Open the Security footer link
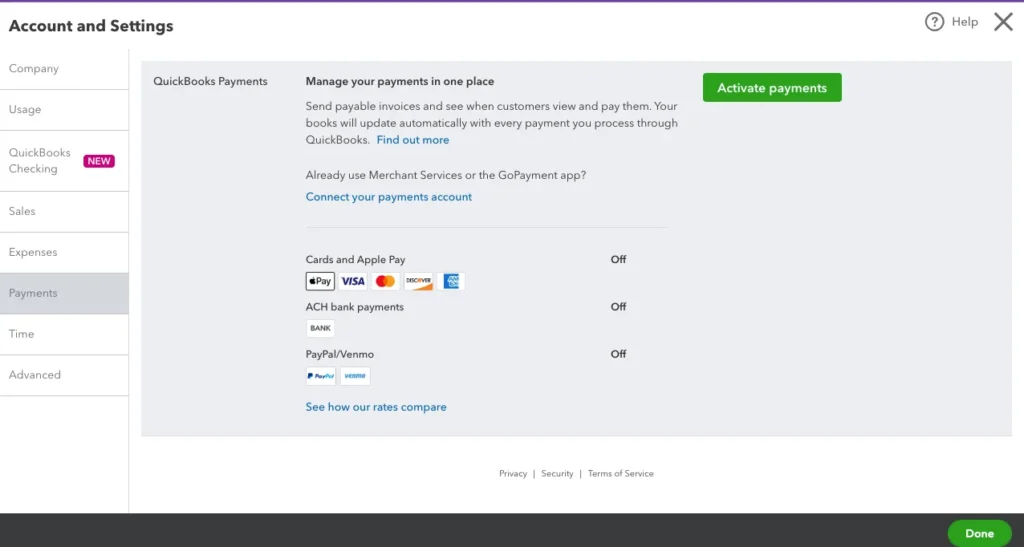This screenshot has height=547, width=1024. coord(557,474)
